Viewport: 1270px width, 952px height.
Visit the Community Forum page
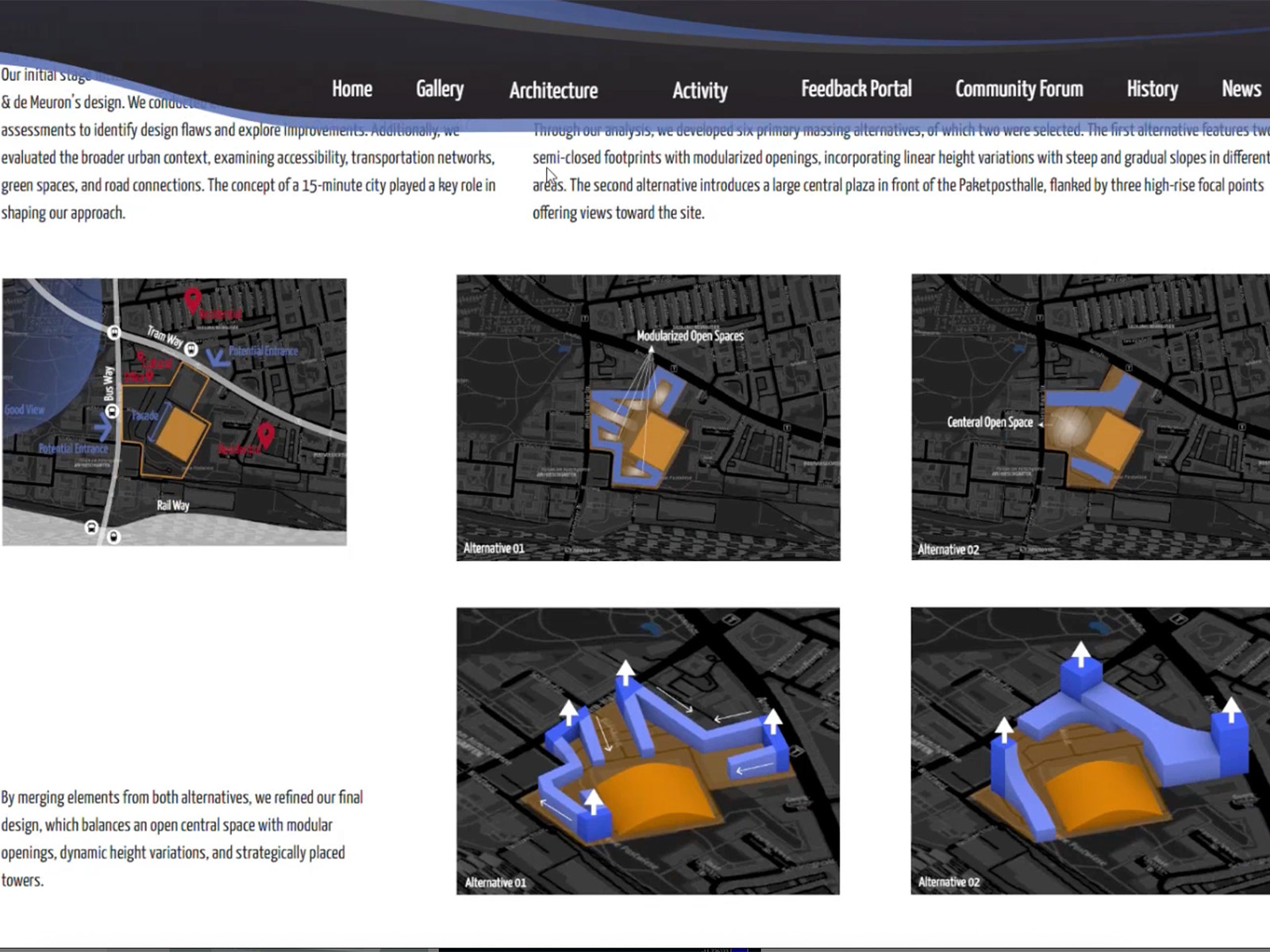(x=1018, y=89)
